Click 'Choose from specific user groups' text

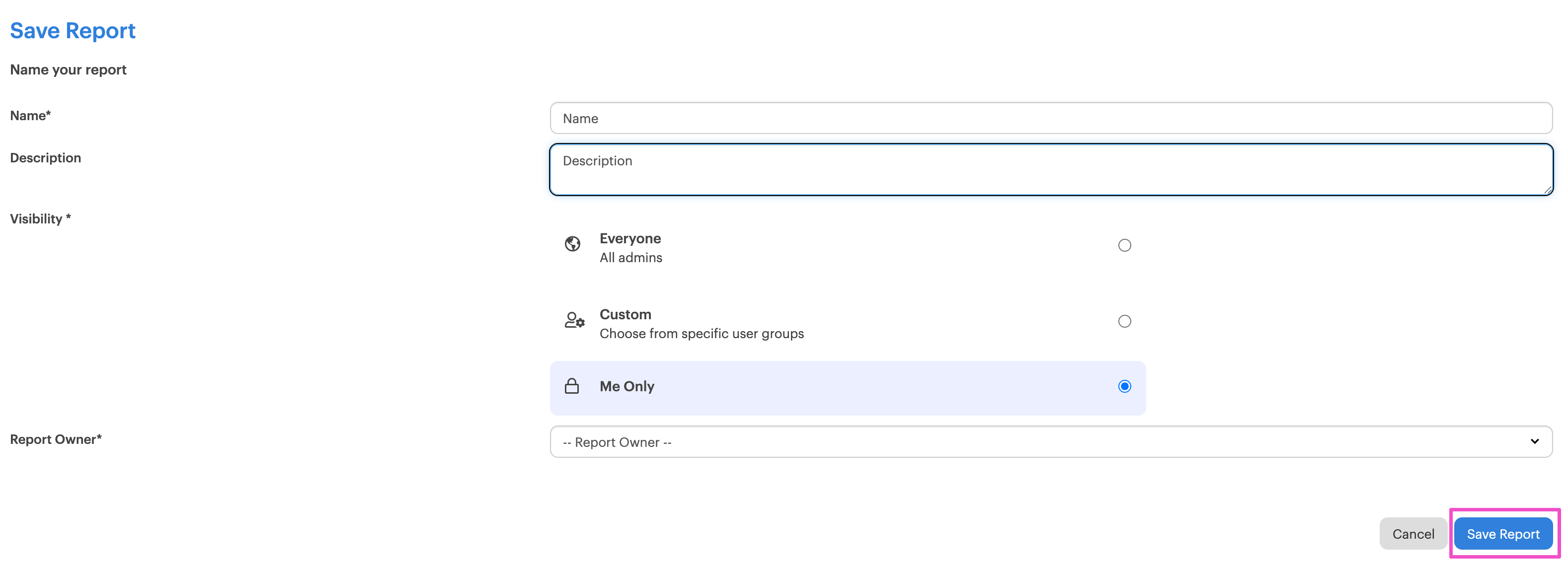pos(701,333)
